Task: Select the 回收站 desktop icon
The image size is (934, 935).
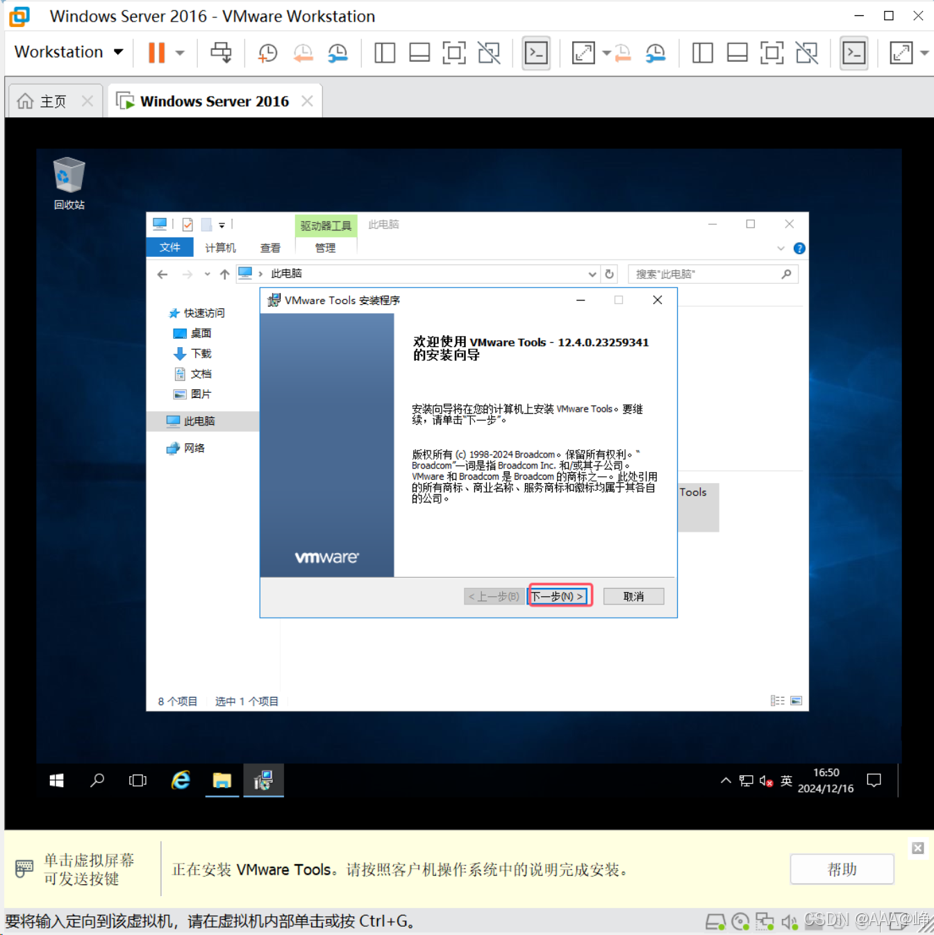Action: click(x=69, y=183)
